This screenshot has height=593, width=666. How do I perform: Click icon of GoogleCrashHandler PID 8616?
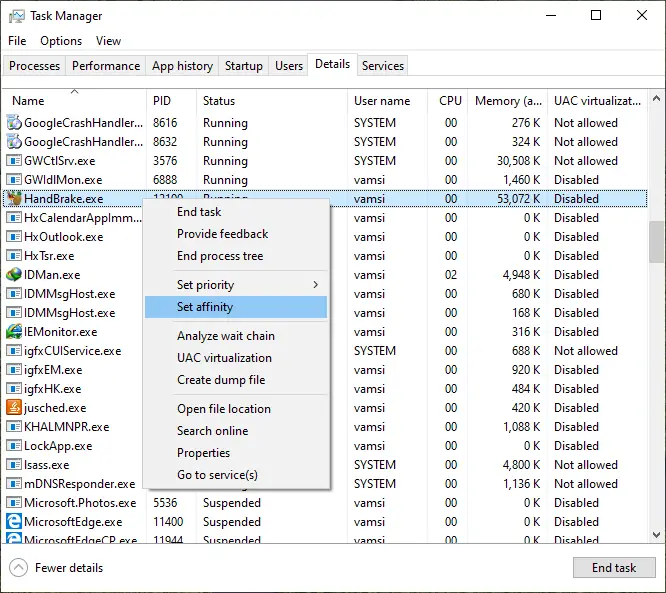coord(14,122)
